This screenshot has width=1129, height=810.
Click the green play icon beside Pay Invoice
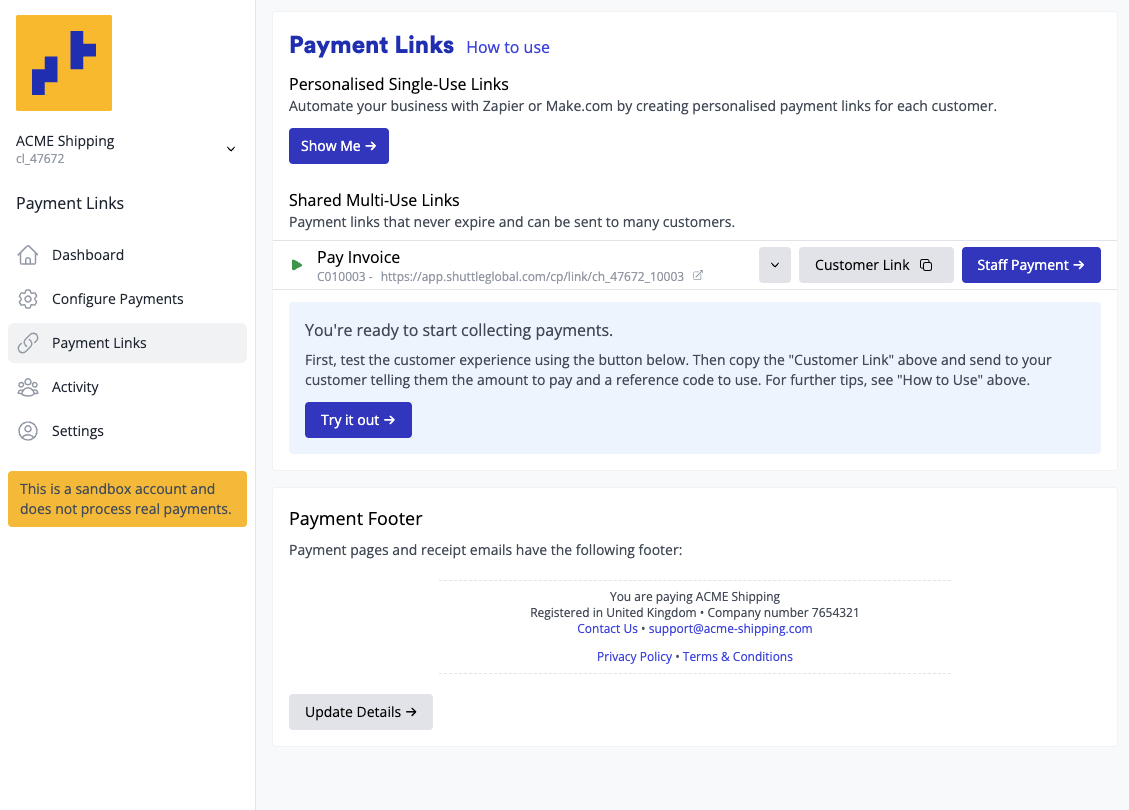pos(297,265)
